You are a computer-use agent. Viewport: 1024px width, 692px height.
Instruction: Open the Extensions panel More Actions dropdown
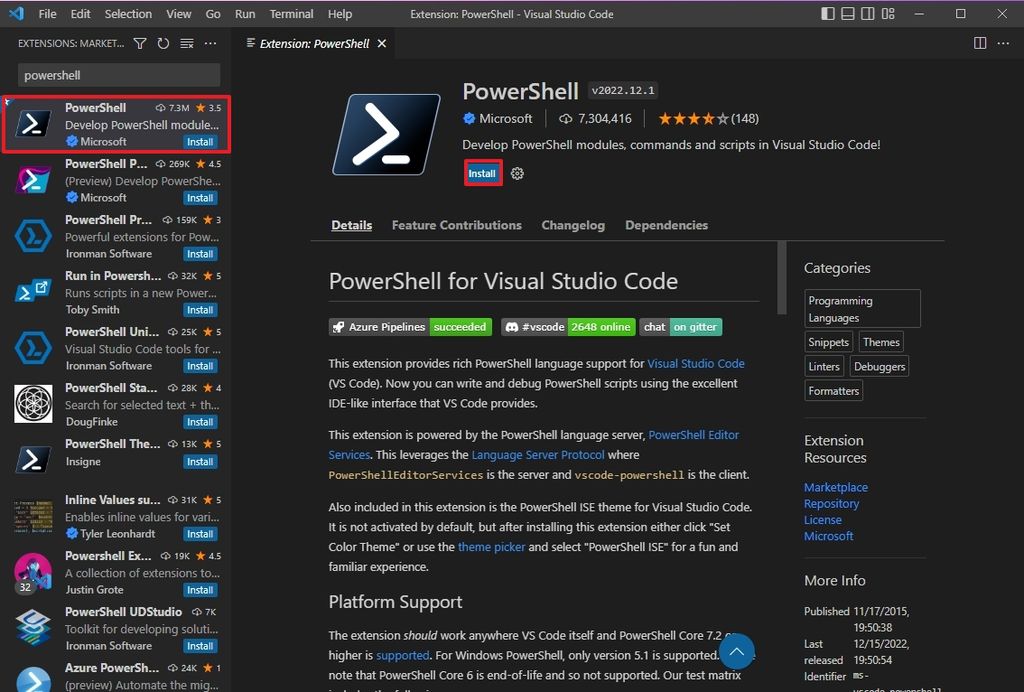(210, 44)
